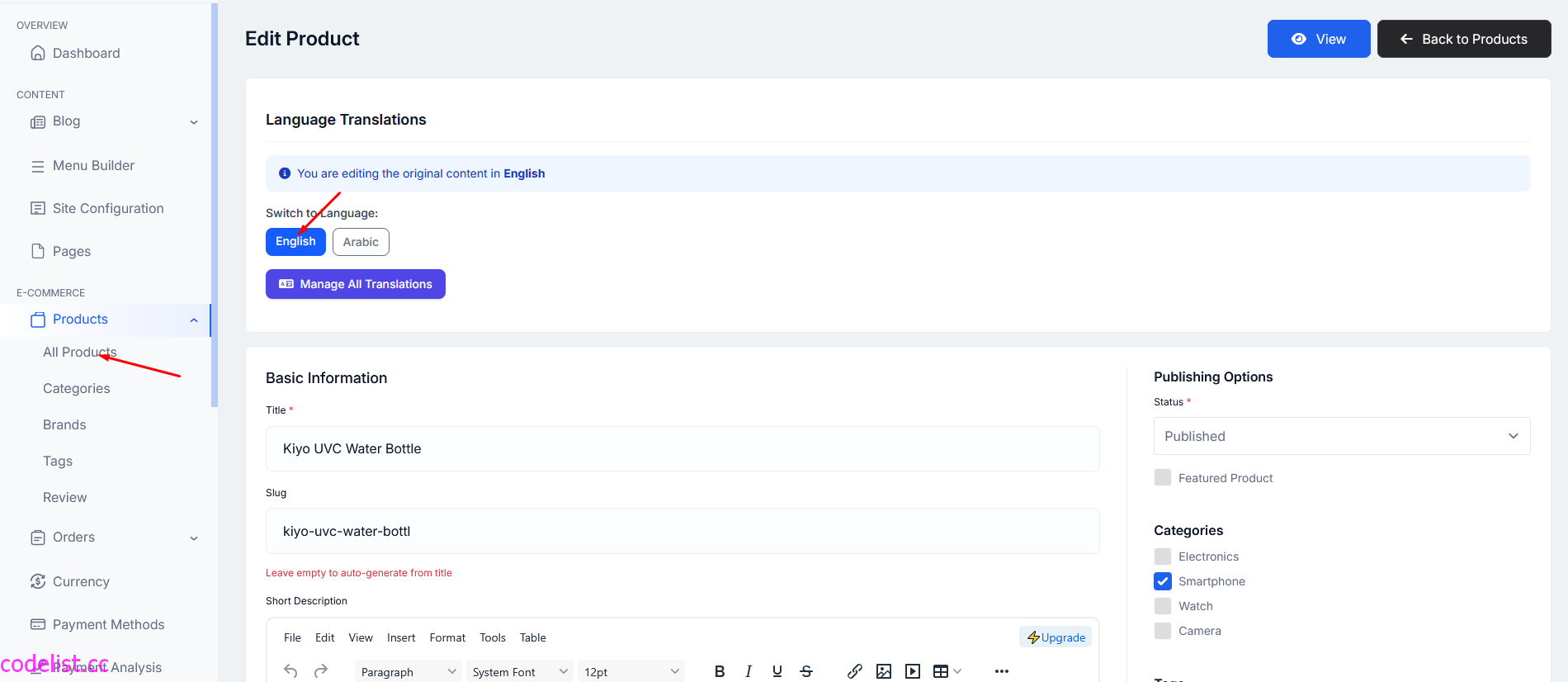Open All Products in sidebar
1568x682 pixels.
click(80, 352)
